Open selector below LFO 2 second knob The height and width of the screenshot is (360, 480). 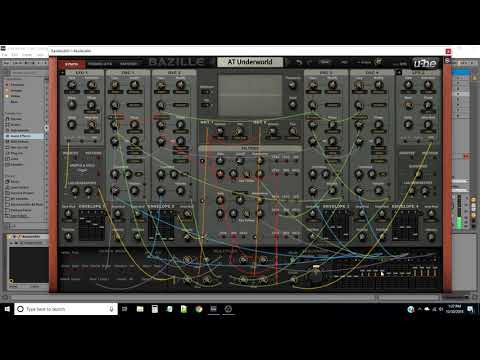coord(428,92)
